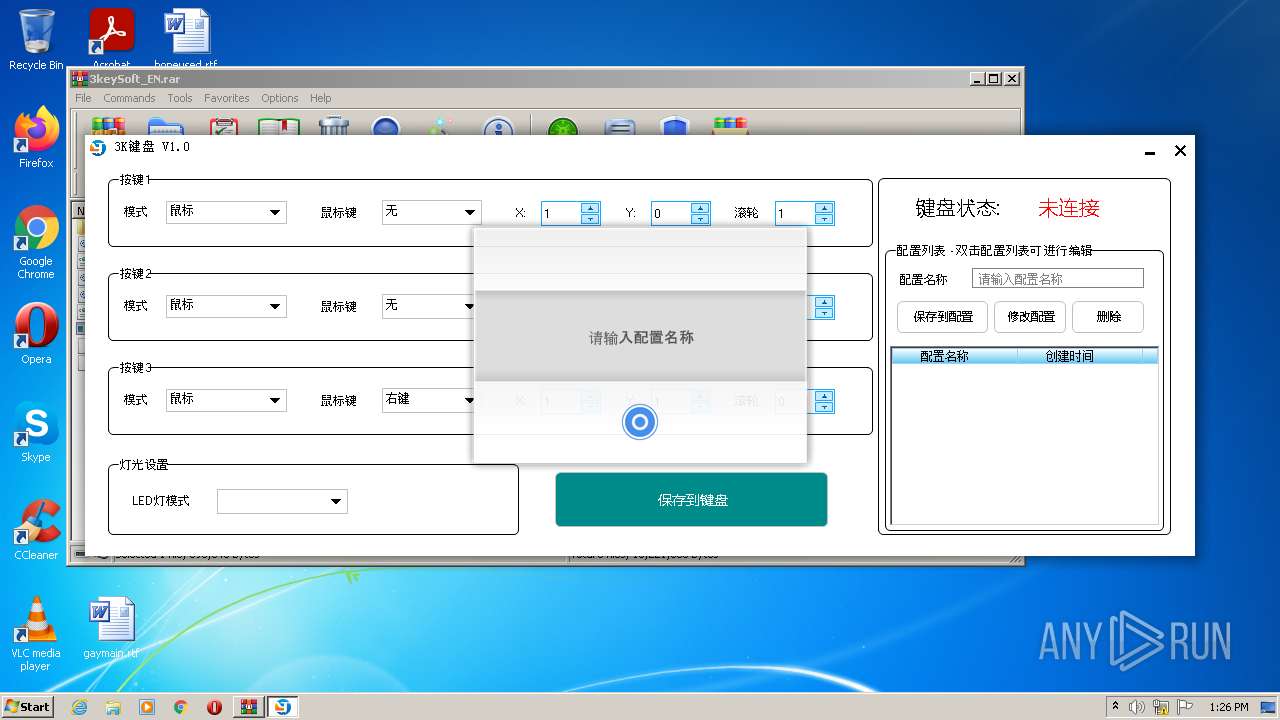Click the WinRAR Info icon
Viewport: 1280px width, 720px height.
click(x=498, y=127)
